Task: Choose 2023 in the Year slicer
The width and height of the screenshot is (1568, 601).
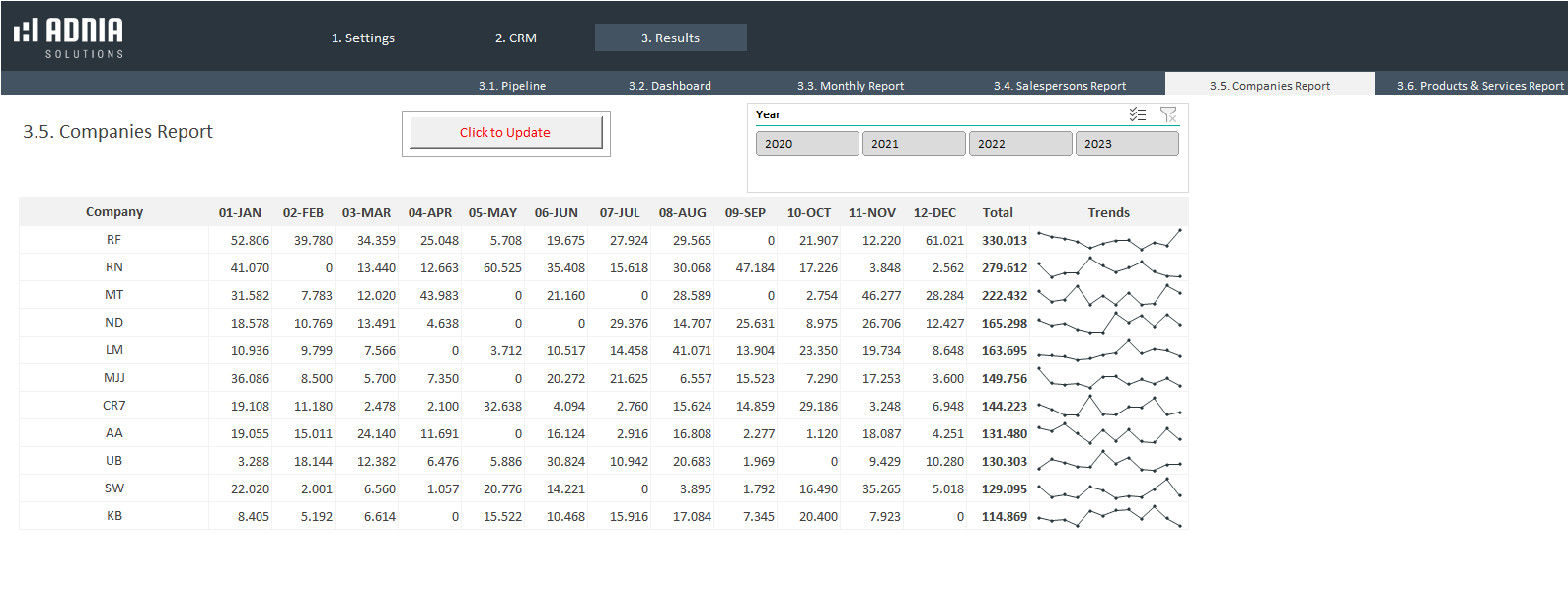Action: pyautogui.click(x=1126, y=144)
